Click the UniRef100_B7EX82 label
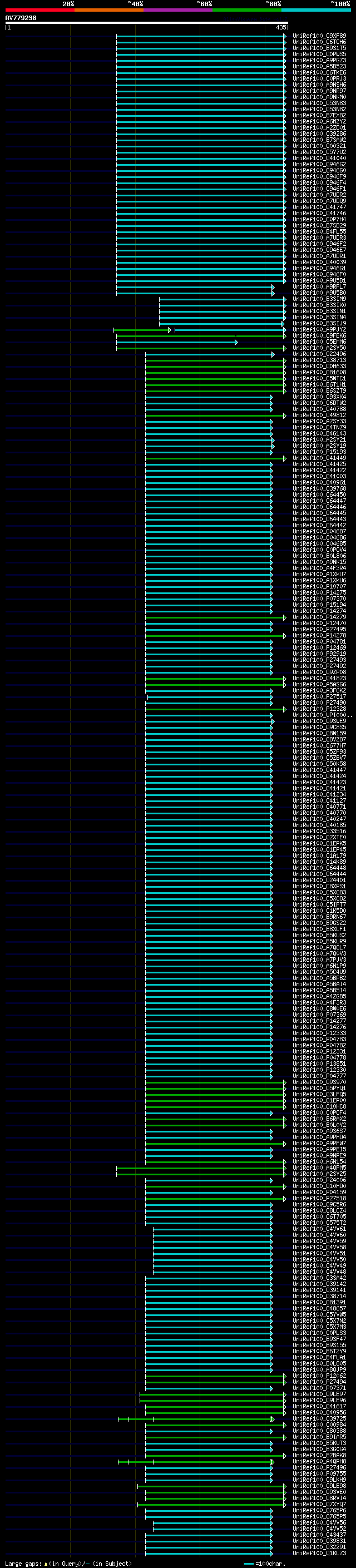356x1568 pixels. [319, 115]
